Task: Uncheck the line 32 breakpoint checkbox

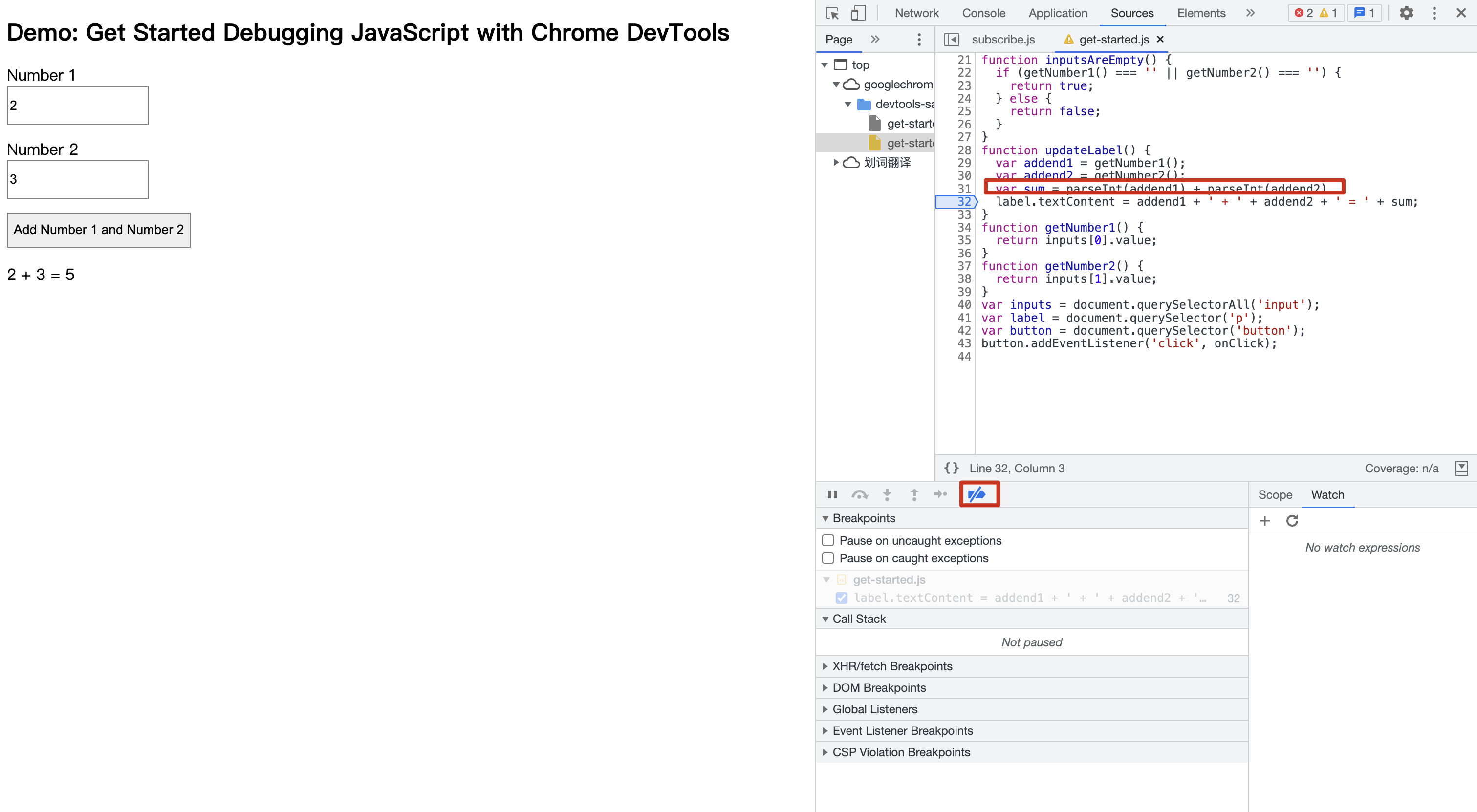Action: tap(841, 598)
